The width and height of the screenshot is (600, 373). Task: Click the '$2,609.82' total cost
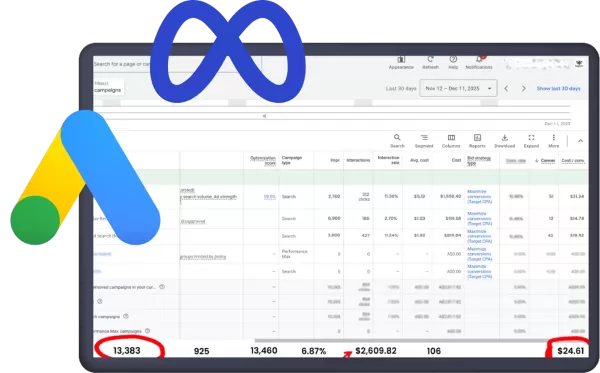(x=376, y=351)
